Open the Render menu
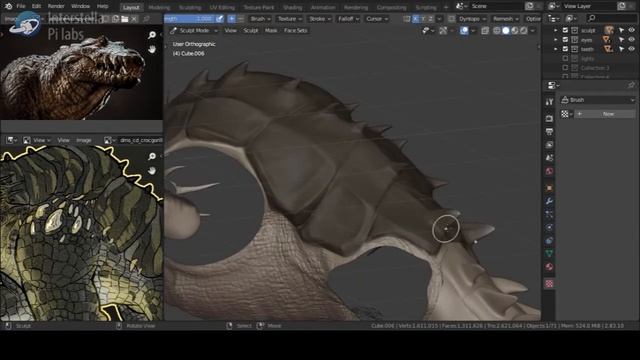 pyautogui.click(x=56, y=7)
